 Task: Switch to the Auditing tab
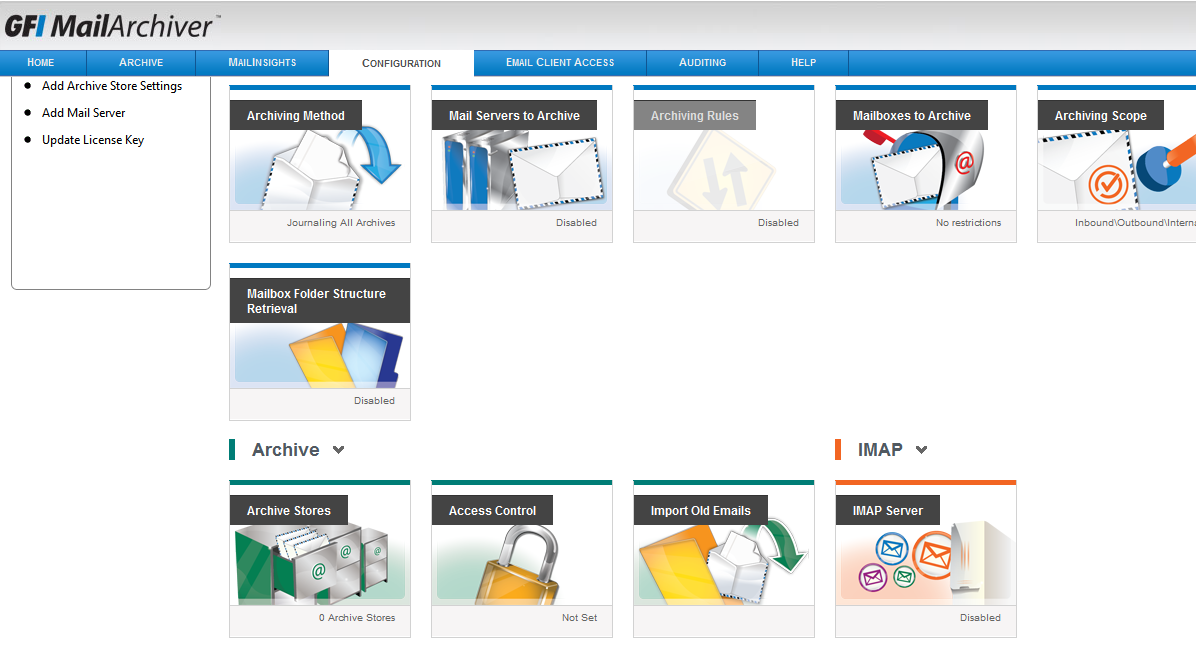coord(702,63)
